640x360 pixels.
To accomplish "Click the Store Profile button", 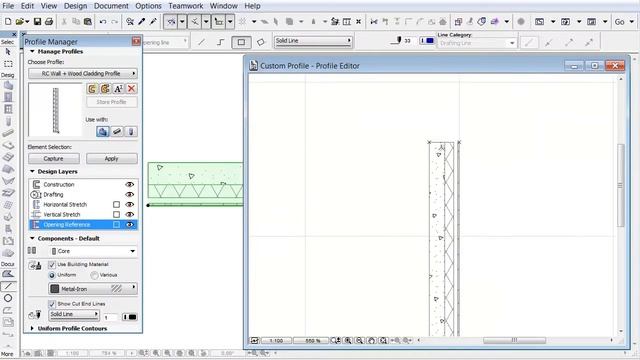I will coord(111,102).
